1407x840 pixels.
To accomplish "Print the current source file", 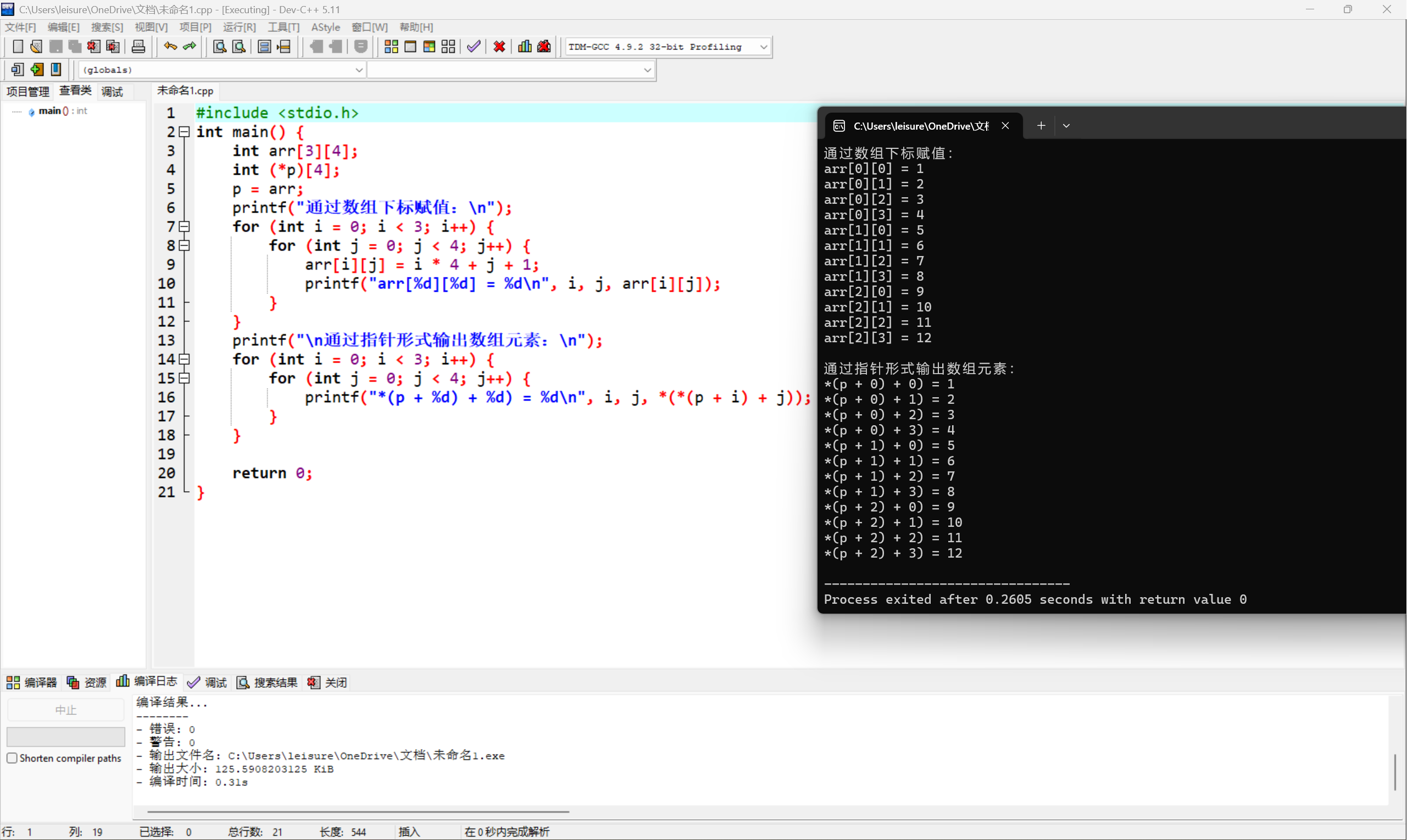I will pos(138,46).
